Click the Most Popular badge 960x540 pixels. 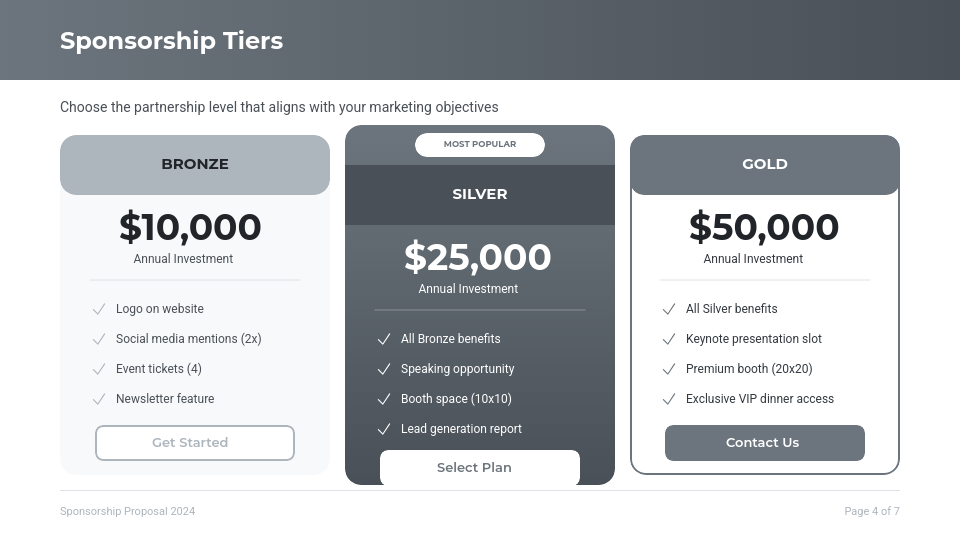point(480,144)
